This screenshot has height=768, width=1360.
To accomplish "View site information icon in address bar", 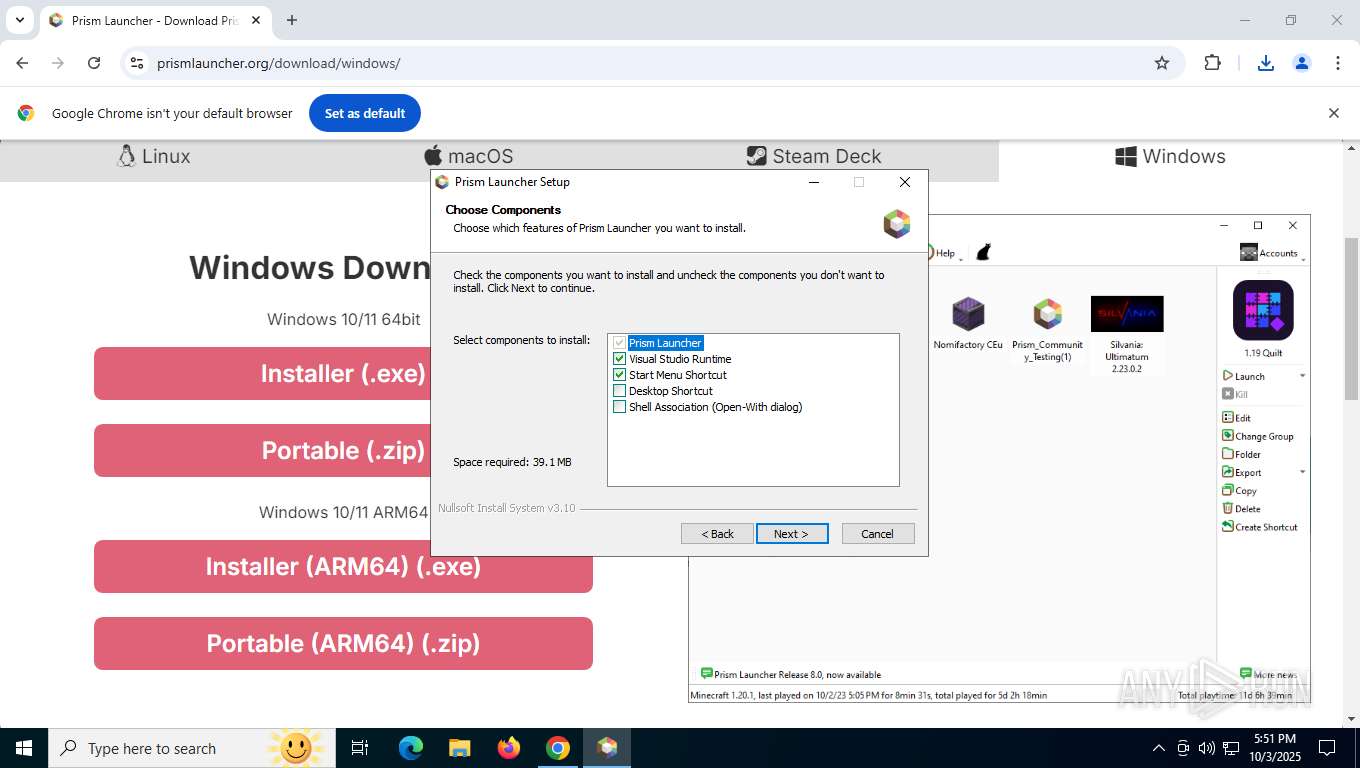I will (x=137, y=63).
